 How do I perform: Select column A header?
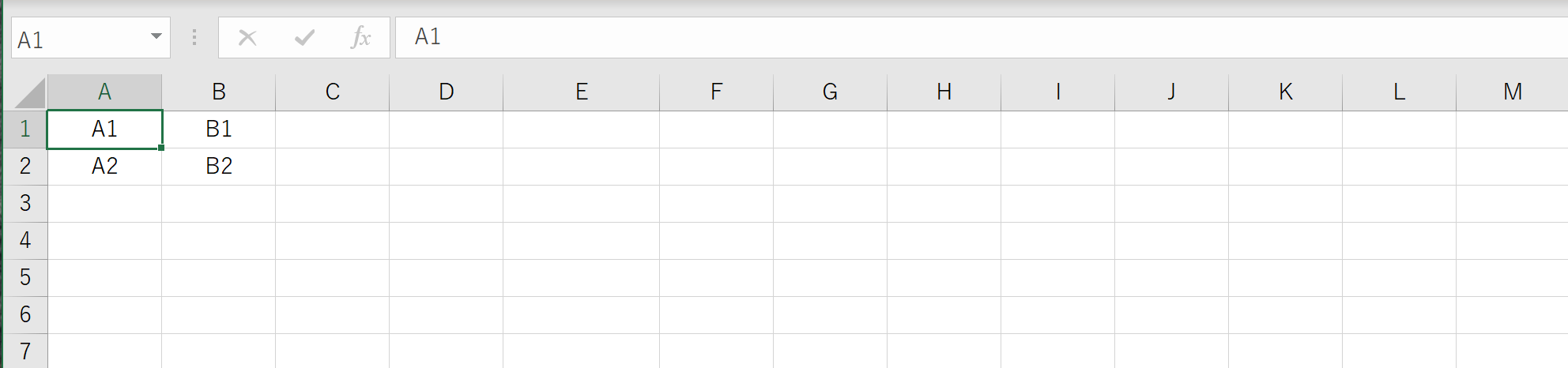104,92
